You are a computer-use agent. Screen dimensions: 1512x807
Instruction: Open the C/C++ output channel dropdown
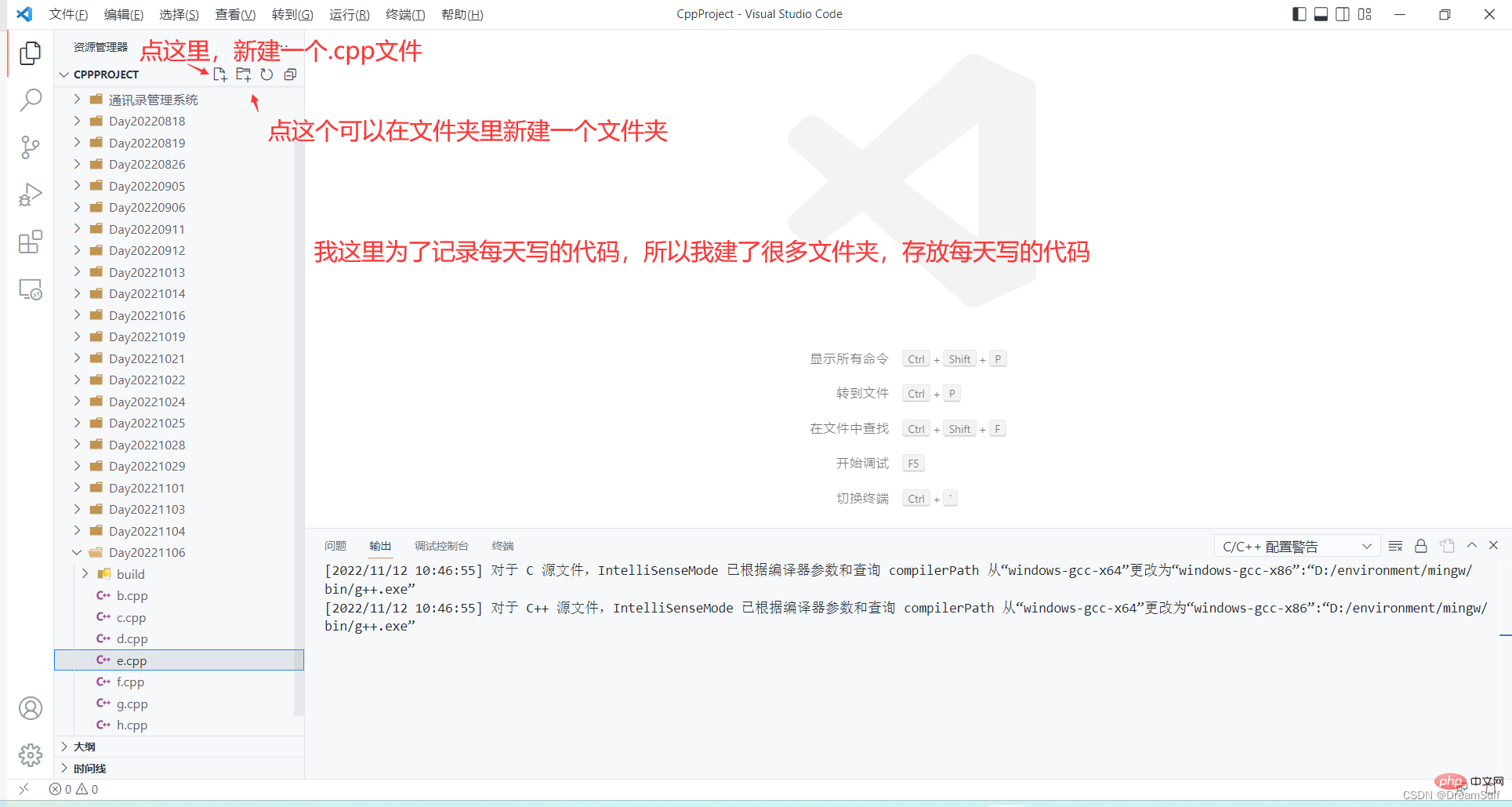[1297, 545]
